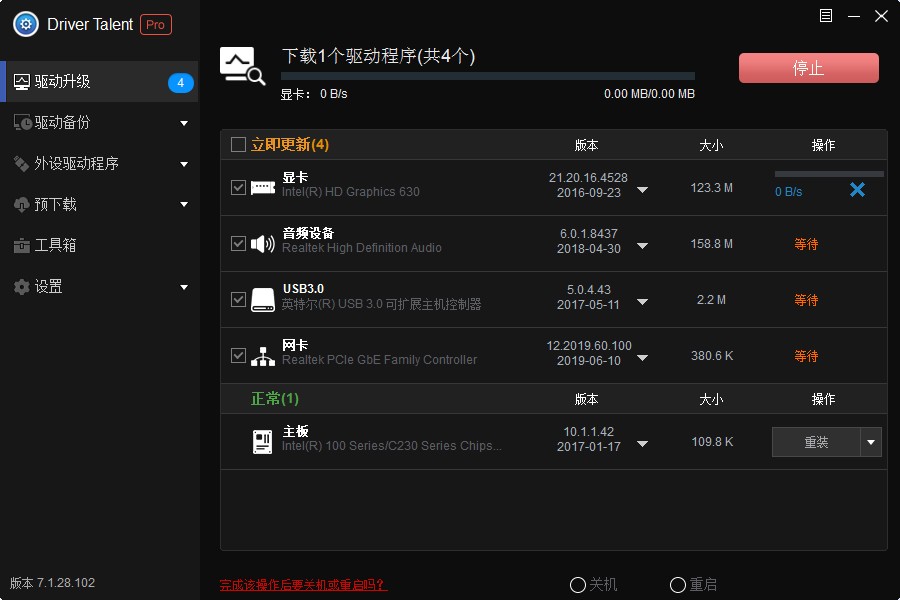Open version dropdown for 21.20.16.4528

click(642, 190)
